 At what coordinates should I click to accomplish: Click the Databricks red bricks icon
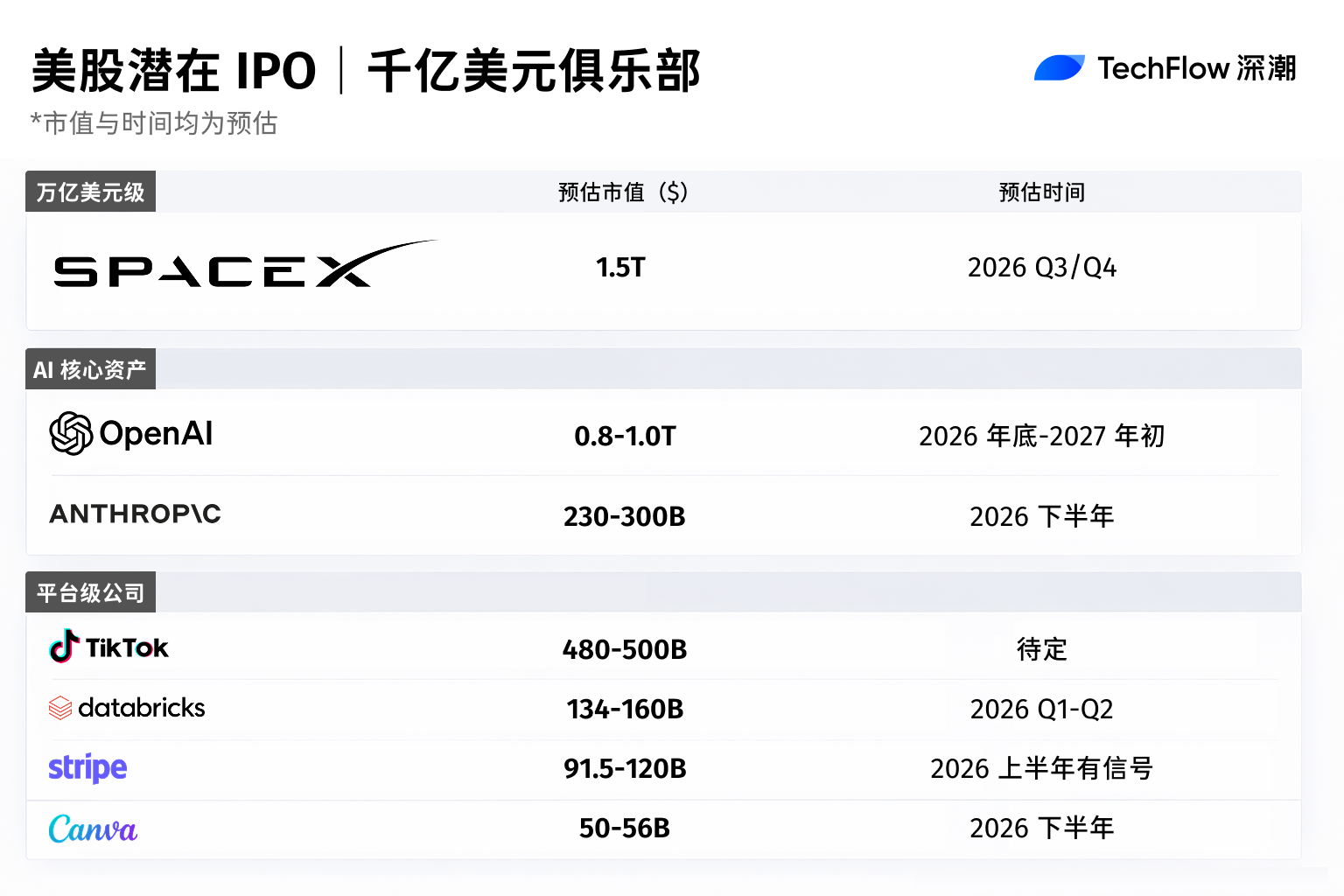(x=59, y=708)
